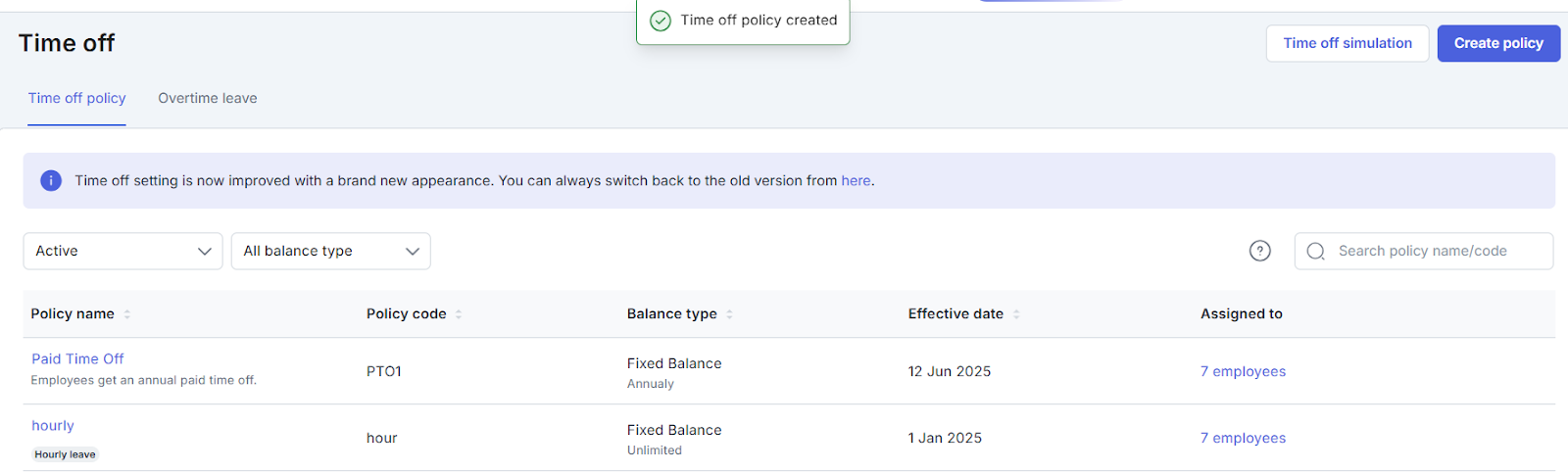
Task: Click the search magnifier icon
Action: click(x=1315, y=251)
